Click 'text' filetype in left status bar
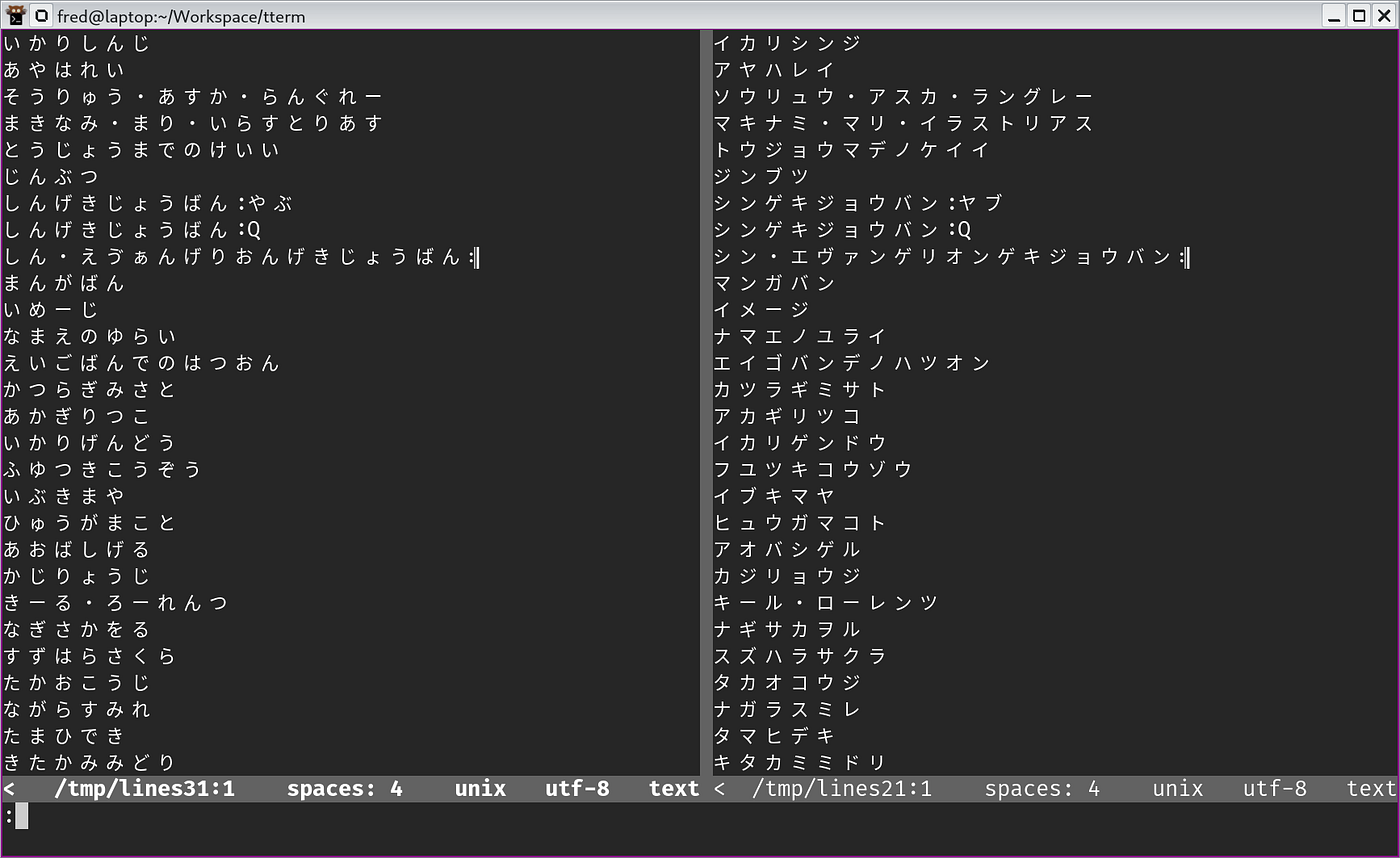1400x858 pixels. click(674, 789)
